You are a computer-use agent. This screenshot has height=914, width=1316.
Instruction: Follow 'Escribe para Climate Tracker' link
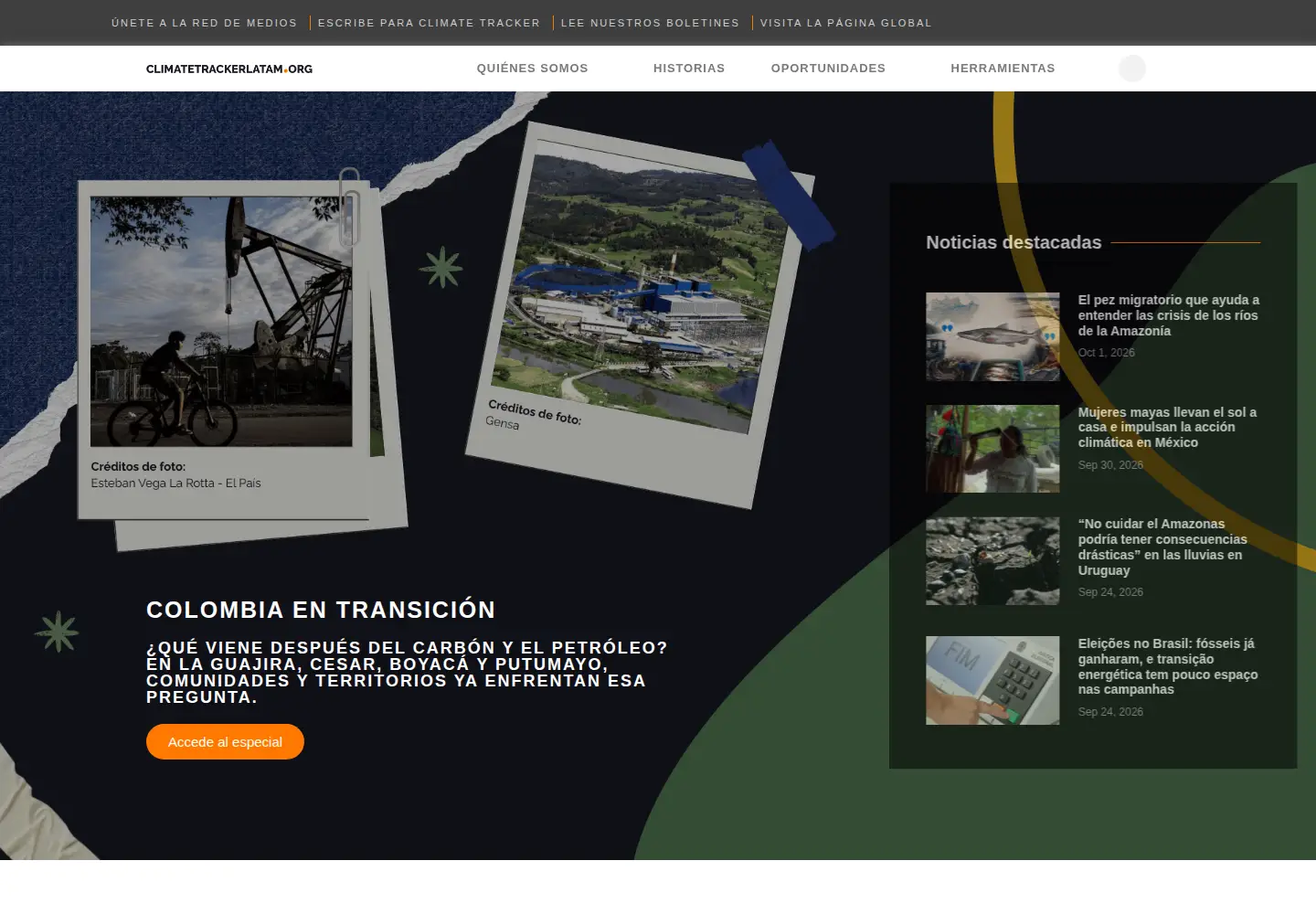(x=429, y=23)
